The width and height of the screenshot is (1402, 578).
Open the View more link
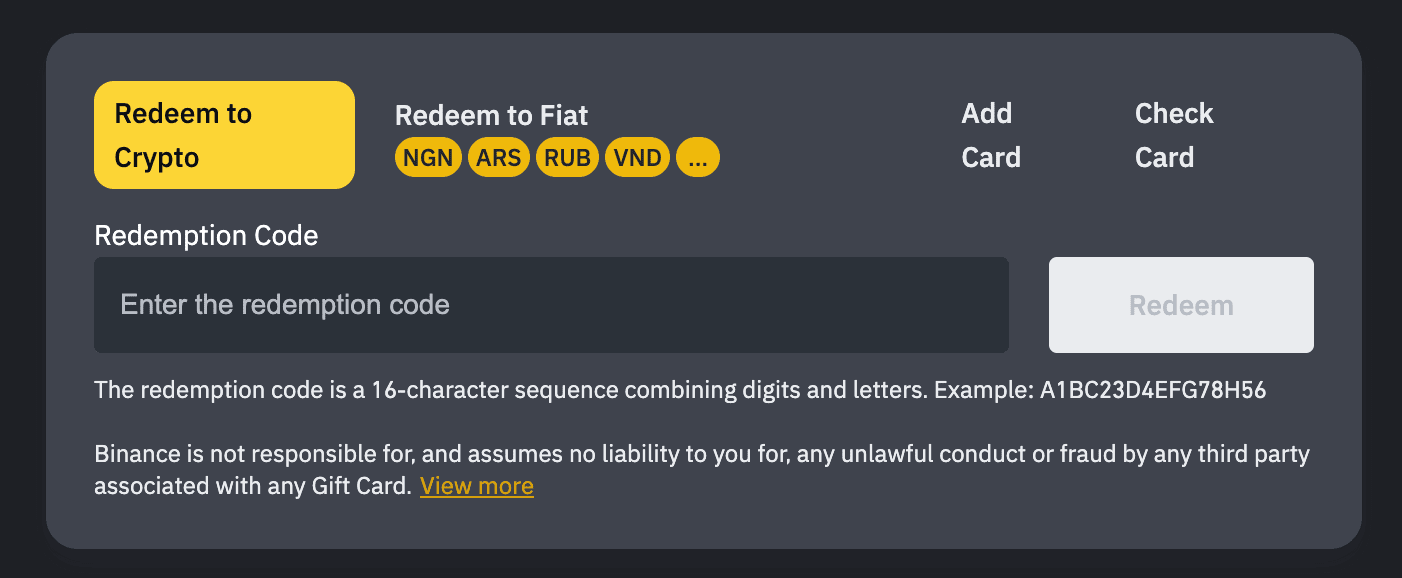[477, 487]
